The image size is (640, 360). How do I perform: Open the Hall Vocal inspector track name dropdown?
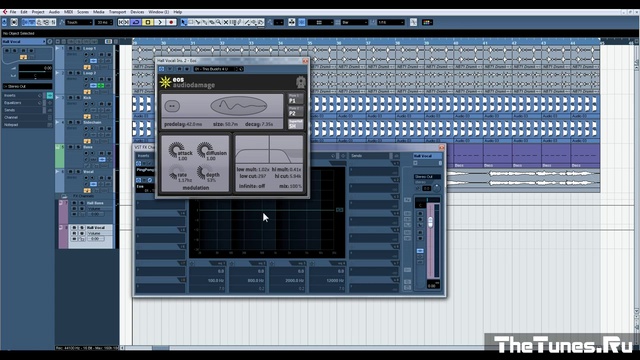coord(23,42)
